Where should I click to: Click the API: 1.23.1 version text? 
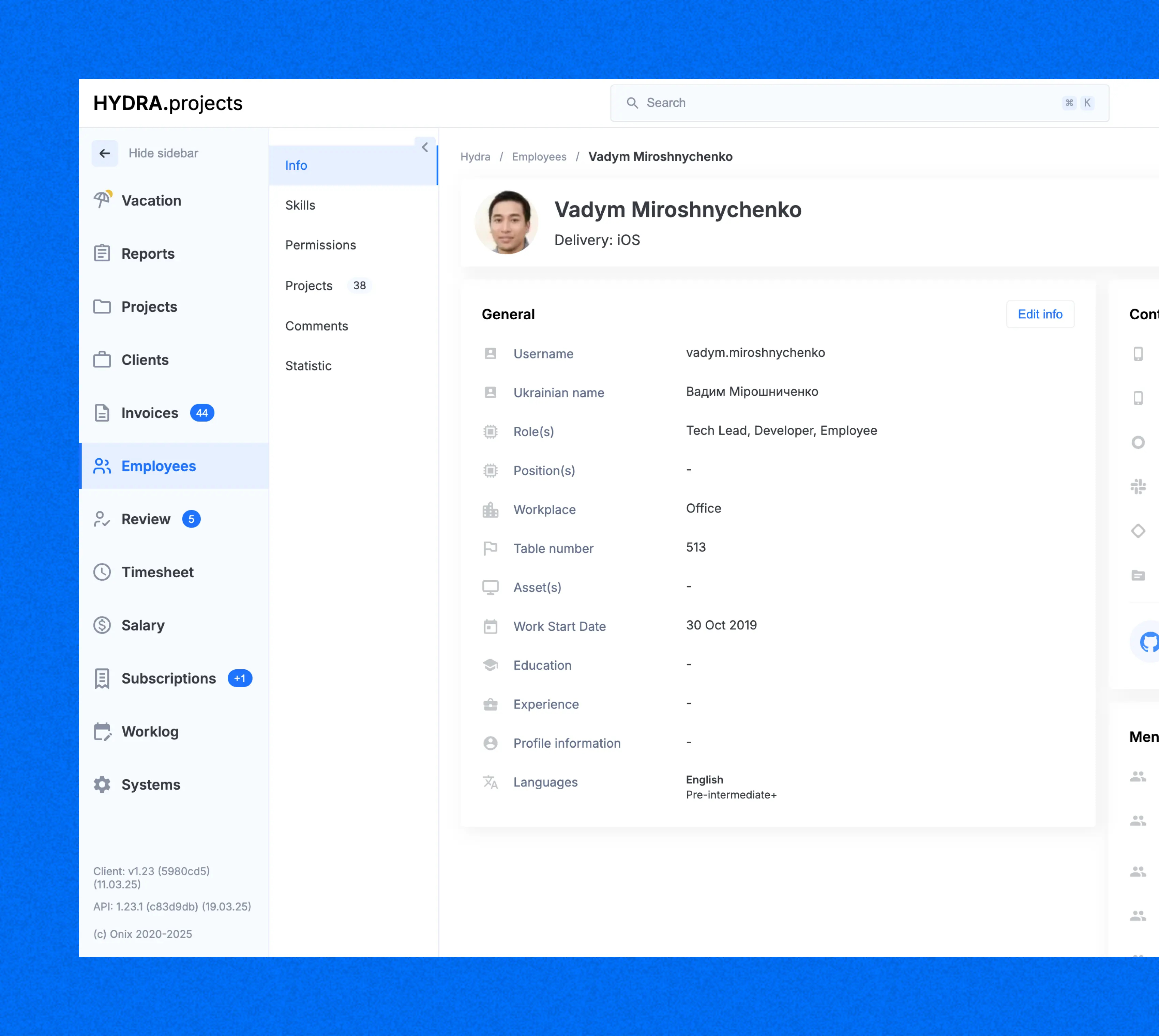172,906
